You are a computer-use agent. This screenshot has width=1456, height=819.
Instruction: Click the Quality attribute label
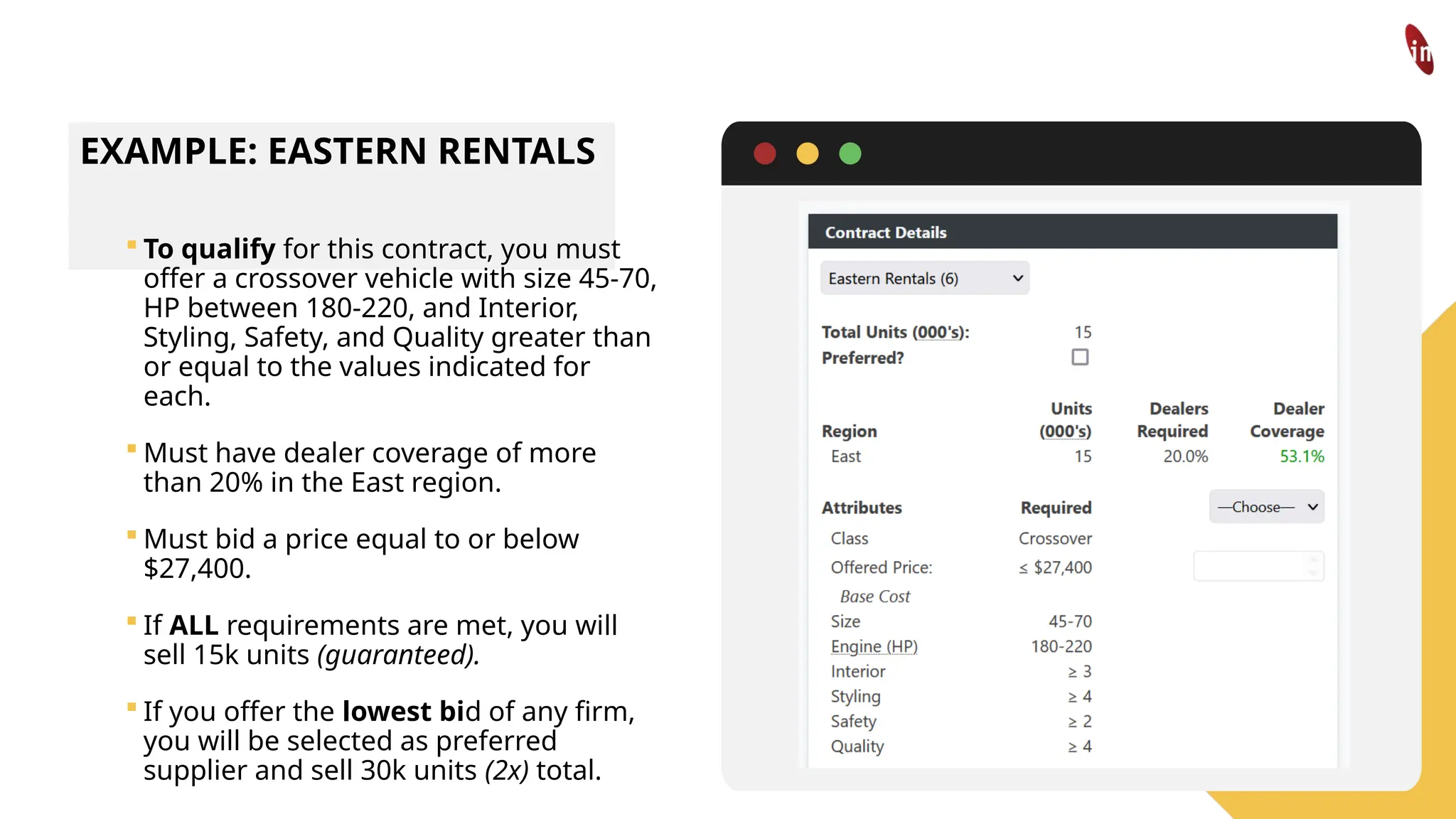(x=857, y=746)
